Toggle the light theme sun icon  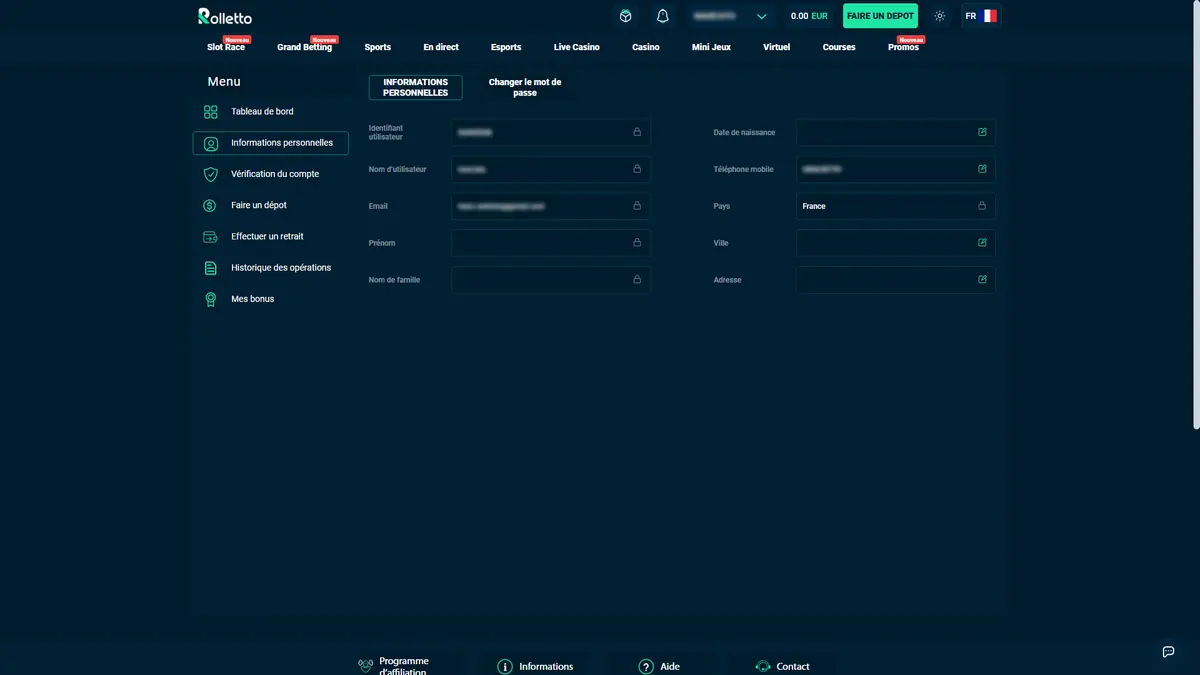coord(939,16)
